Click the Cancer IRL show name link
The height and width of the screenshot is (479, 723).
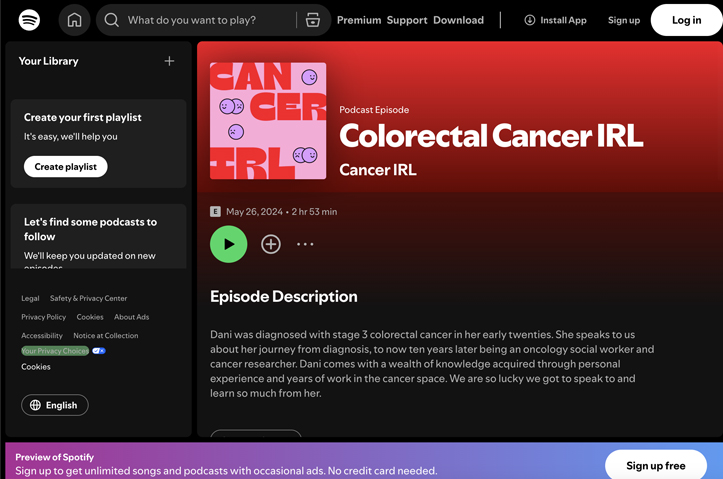point(378,170)
